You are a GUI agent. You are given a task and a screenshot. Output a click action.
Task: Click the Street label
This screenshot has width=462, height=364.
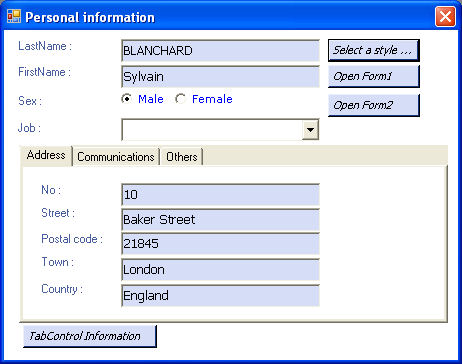pos(58,213)
